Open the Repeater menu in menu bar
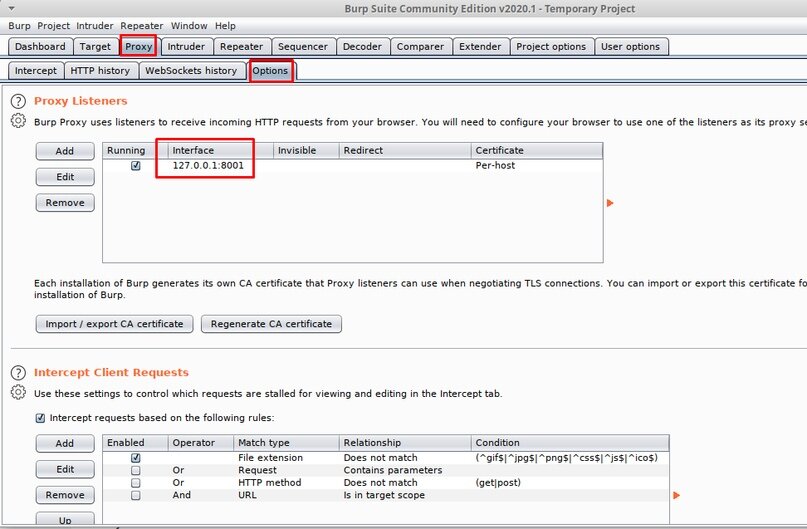Image resolution: width=807 pixels, height=529 pixels. (x=142, y=26)
